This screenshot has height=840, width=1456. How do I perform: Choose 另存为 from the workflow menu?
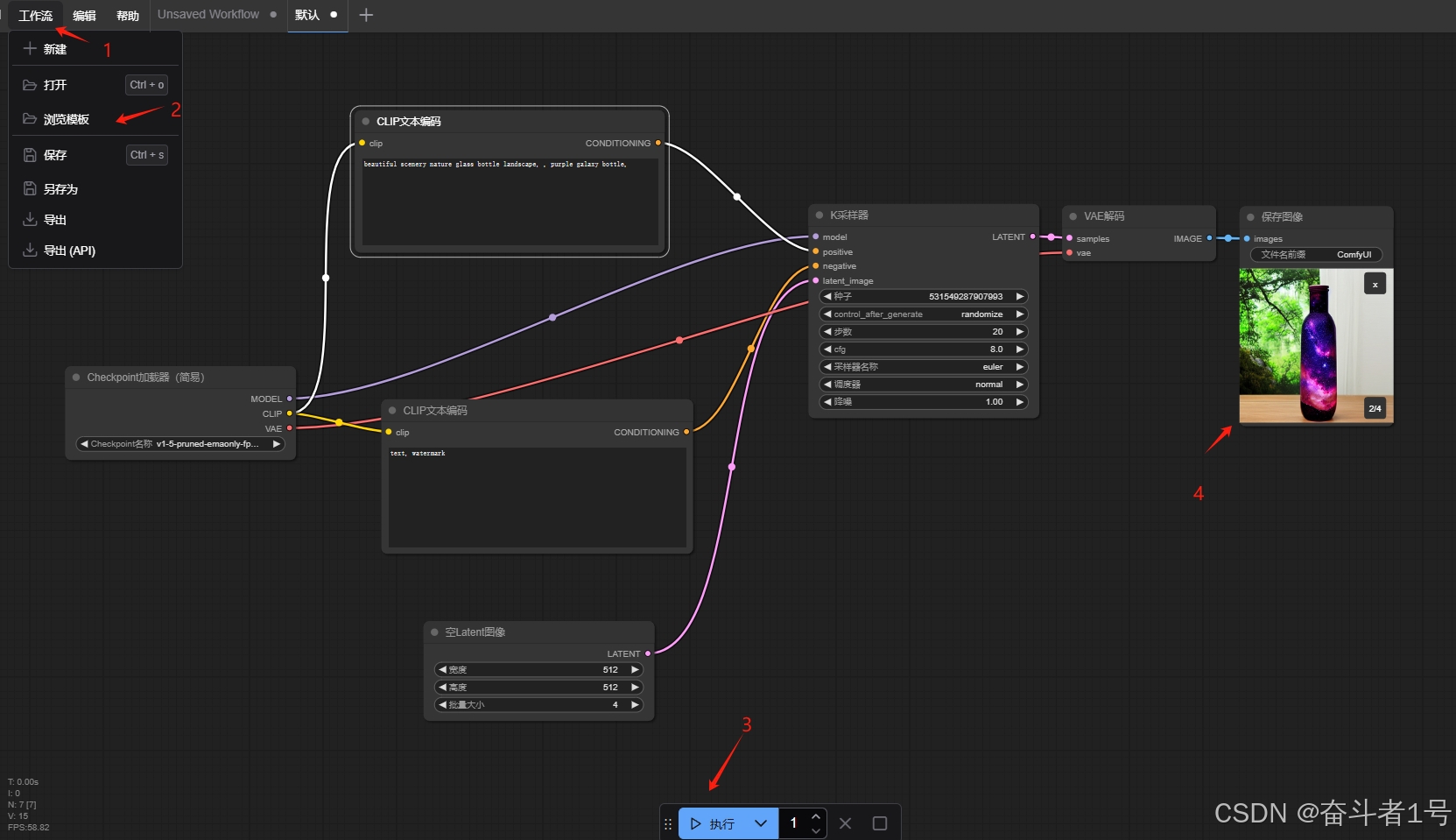[x=95, y=189]
